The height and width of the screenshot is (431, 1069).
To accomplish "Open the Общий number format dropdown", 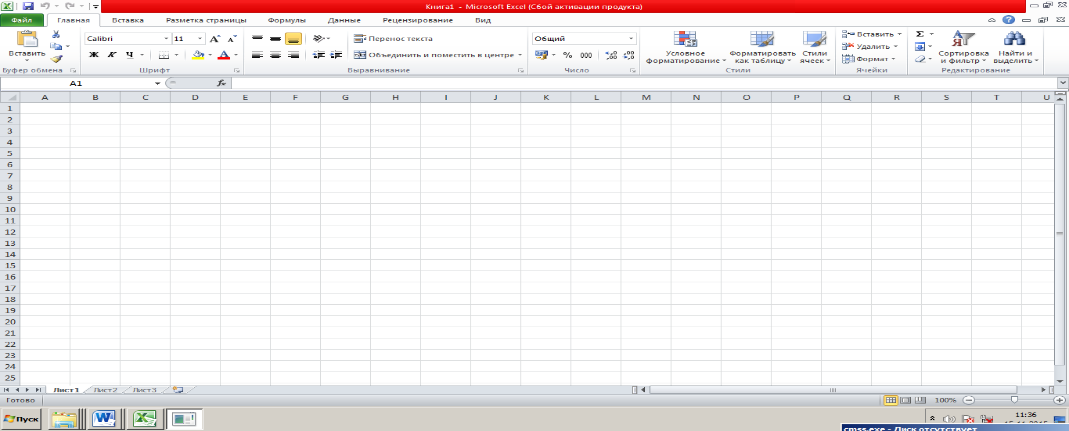I will click(x=631, y=39).
